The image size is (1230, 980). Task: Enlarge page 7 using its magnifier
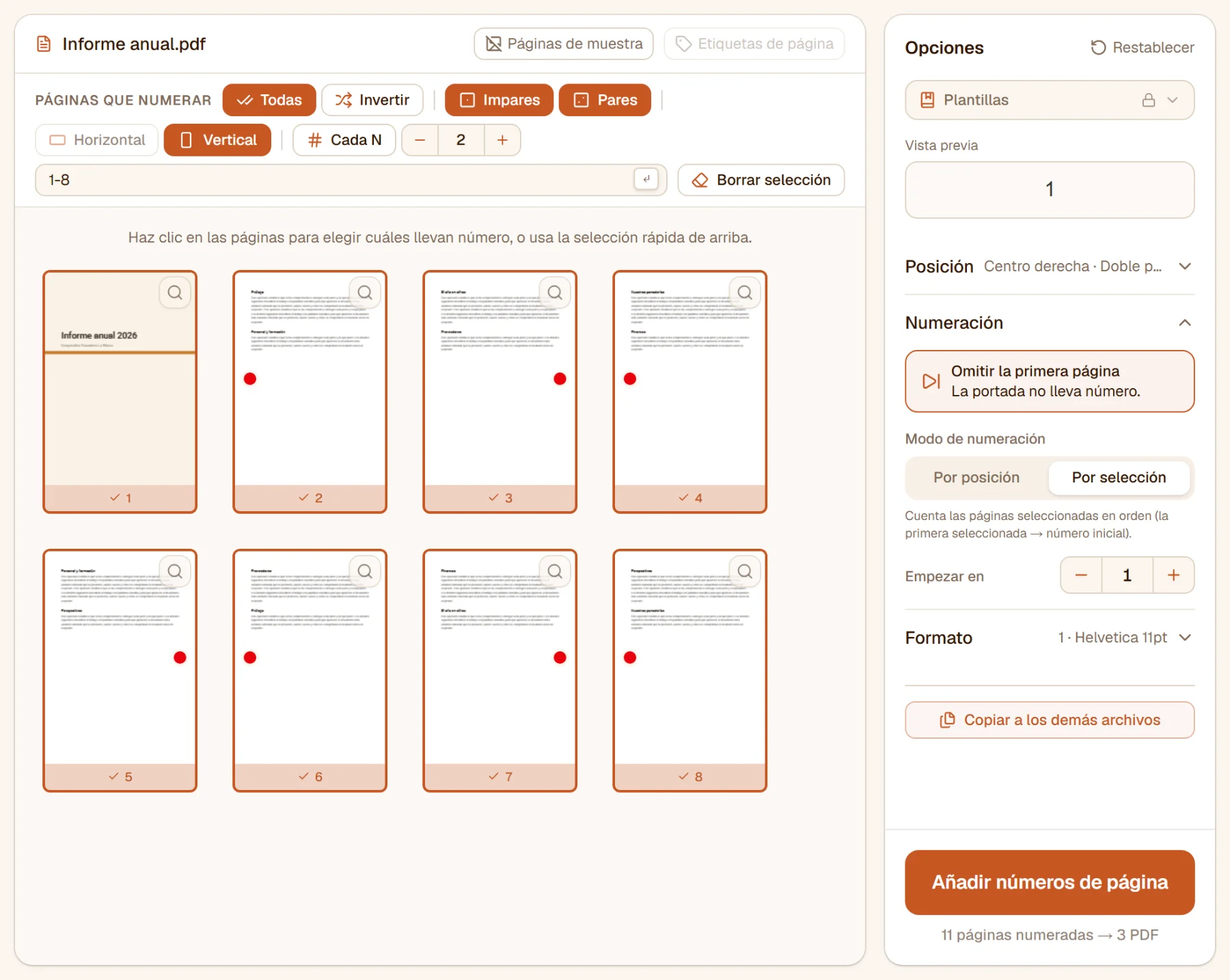[555, 571]
